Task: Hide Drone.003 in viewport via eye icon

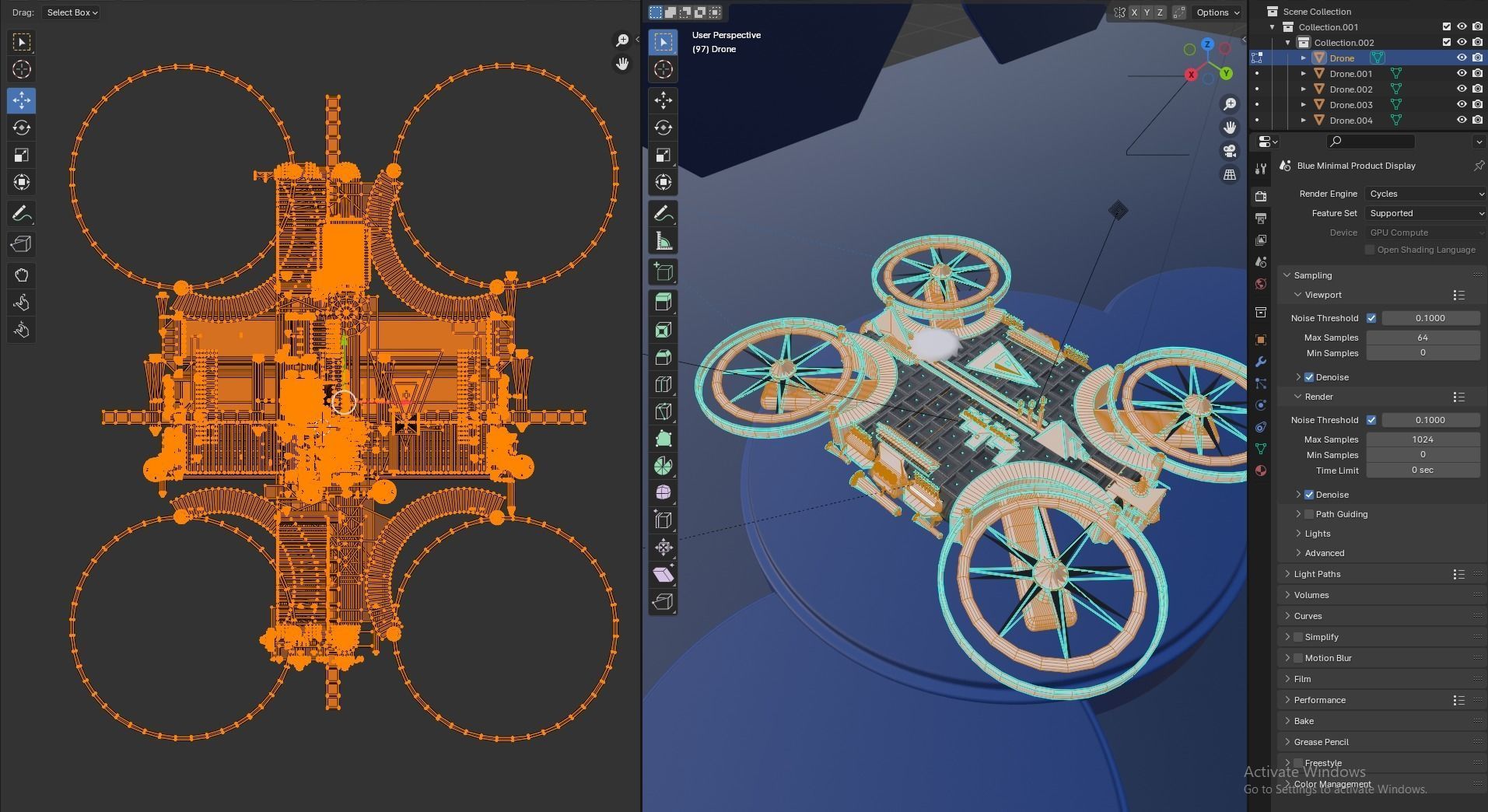Action: click(1462, 105)
